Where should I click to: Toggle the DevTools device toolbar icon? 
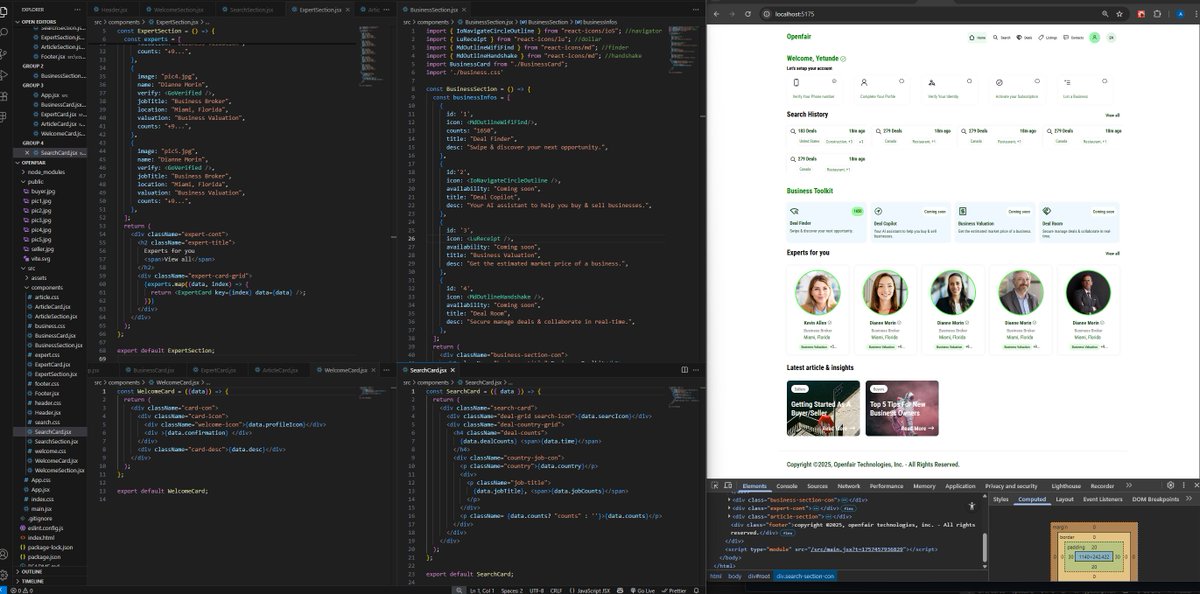pos(728,486)
